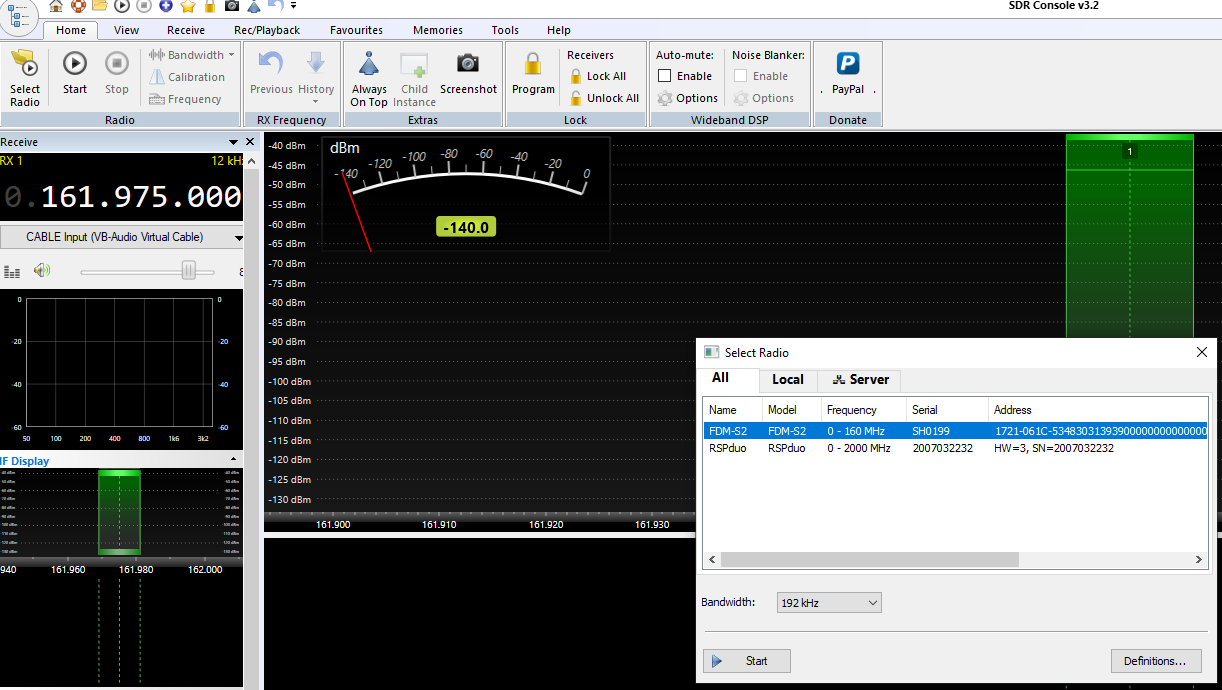The height and width of the screenshot is (690, 1222).
Task: Open the Favourites ribbon tab
Action: 356,30
